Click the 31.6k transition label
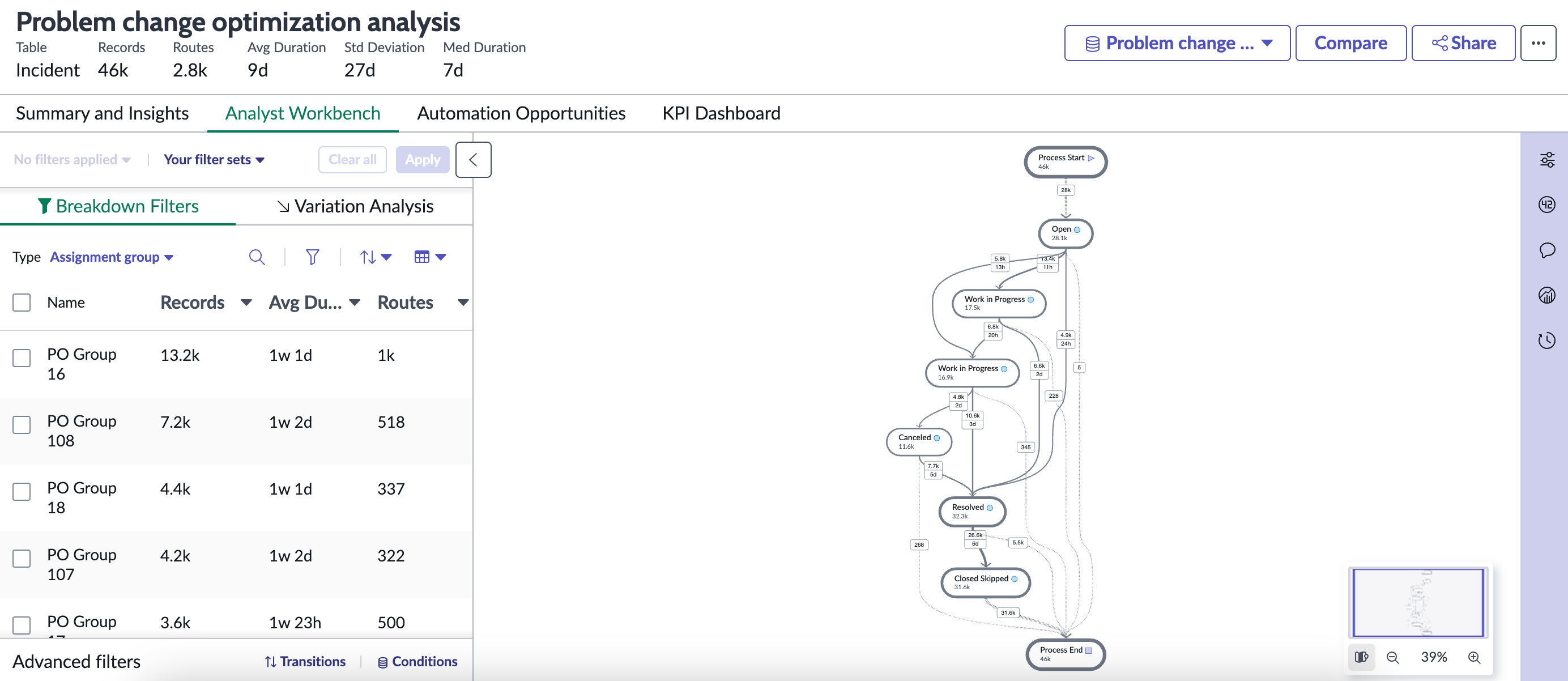The height and width of the screenshot is (681, 1568). [x=1008, y=613]
